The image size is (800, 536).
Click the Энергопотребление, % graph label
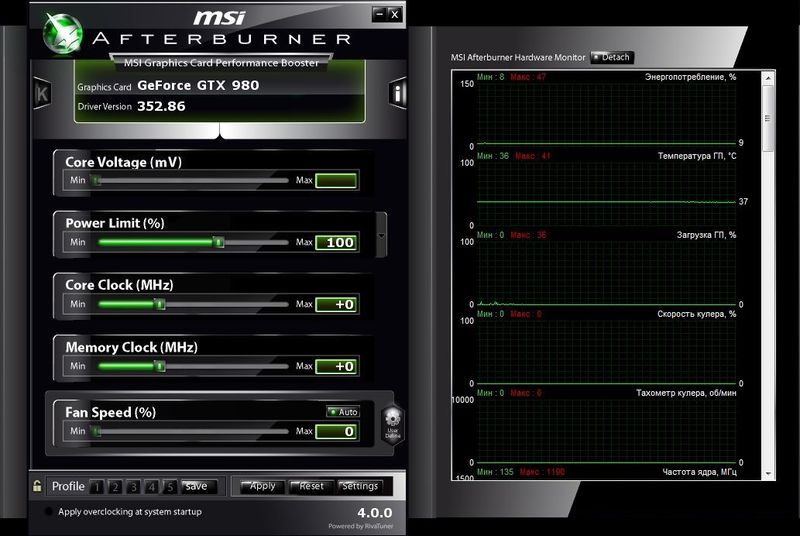pos(690,77)
